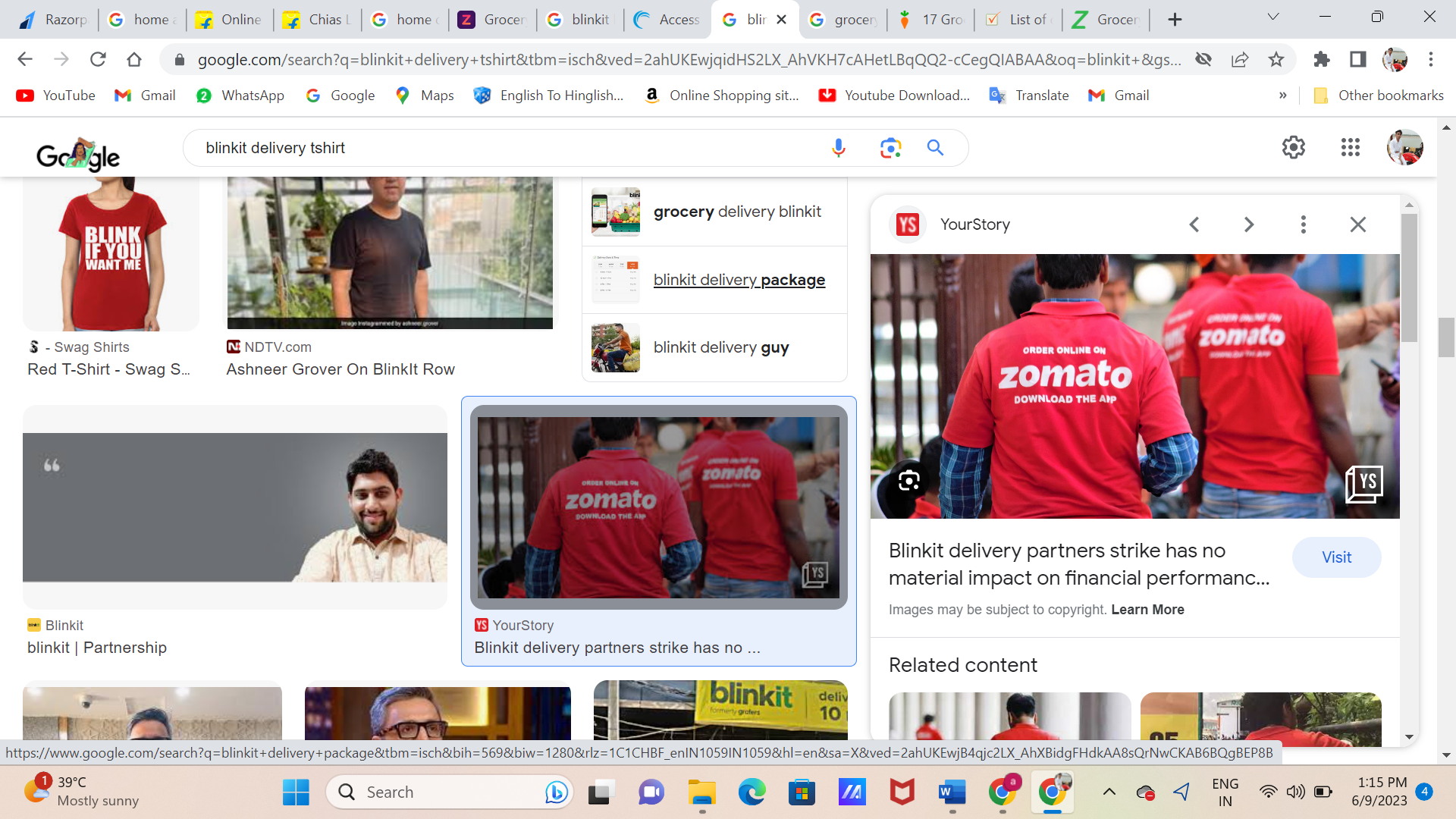Open the tab search dropdown
The image size is (1456, 819).
click(1273, 17)
